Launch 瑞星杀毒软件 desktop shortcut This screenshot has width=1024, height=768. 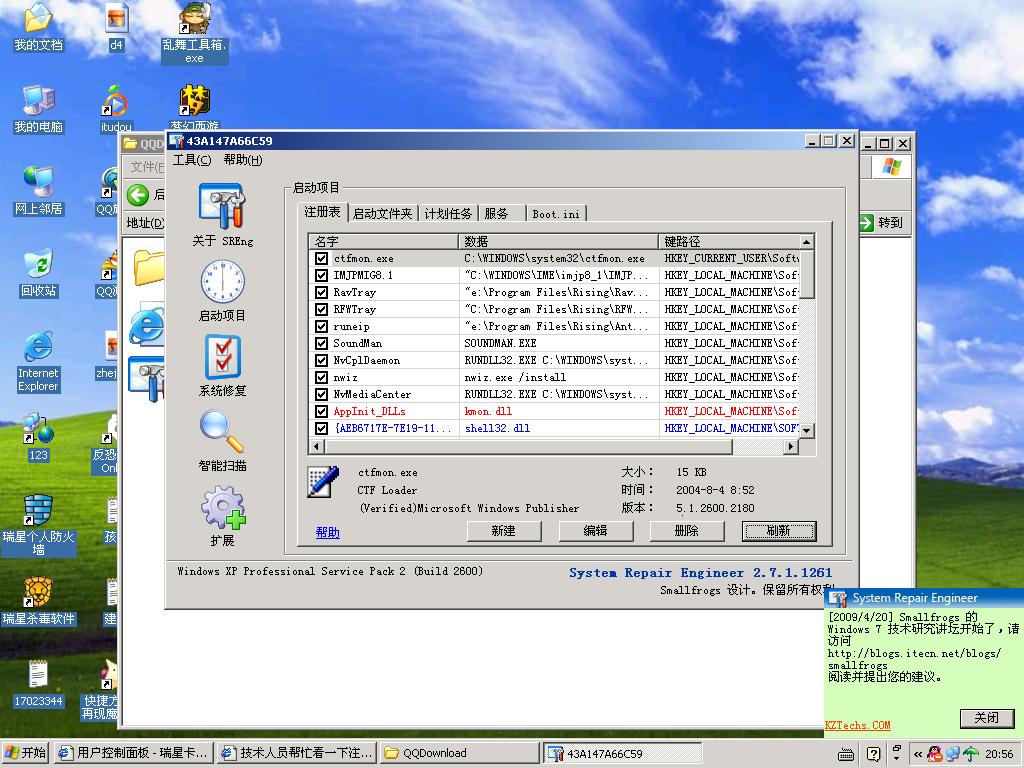[x=39, y=593]
